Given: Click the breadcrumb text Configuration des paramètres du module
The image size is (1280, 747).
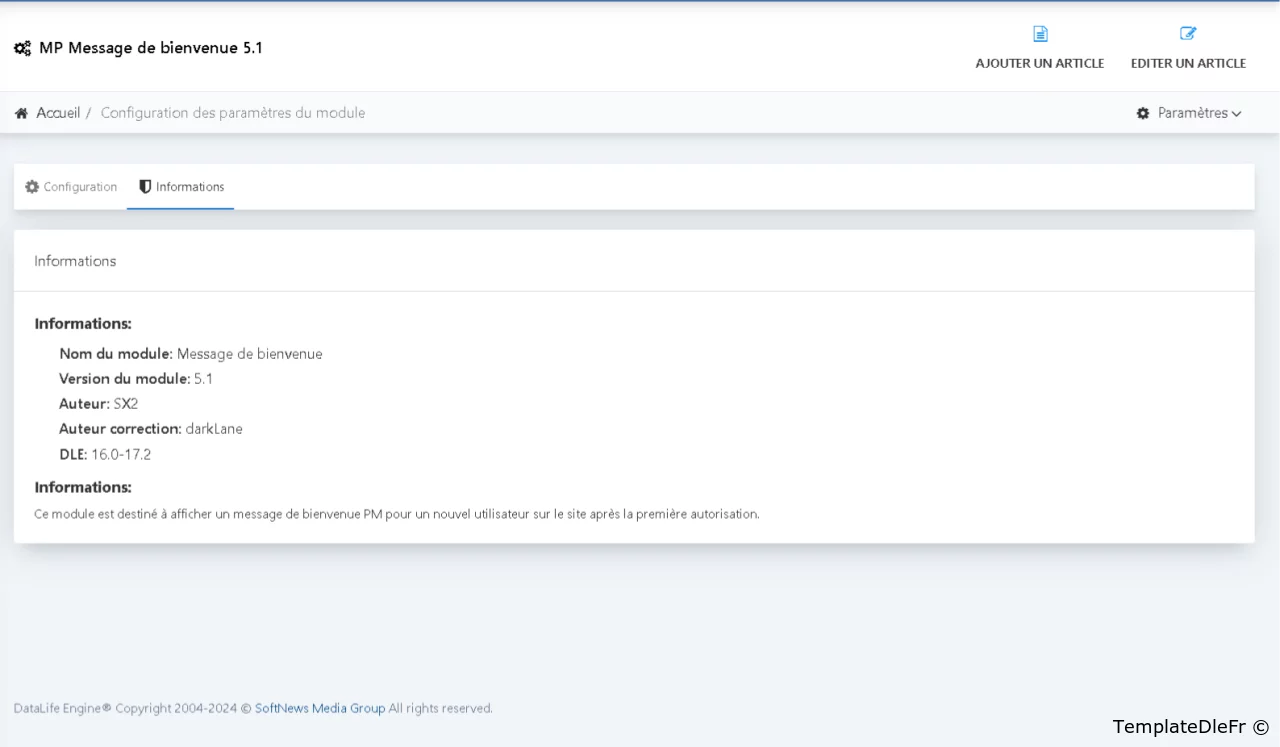Looking at the screenshot, I should 232,113.
